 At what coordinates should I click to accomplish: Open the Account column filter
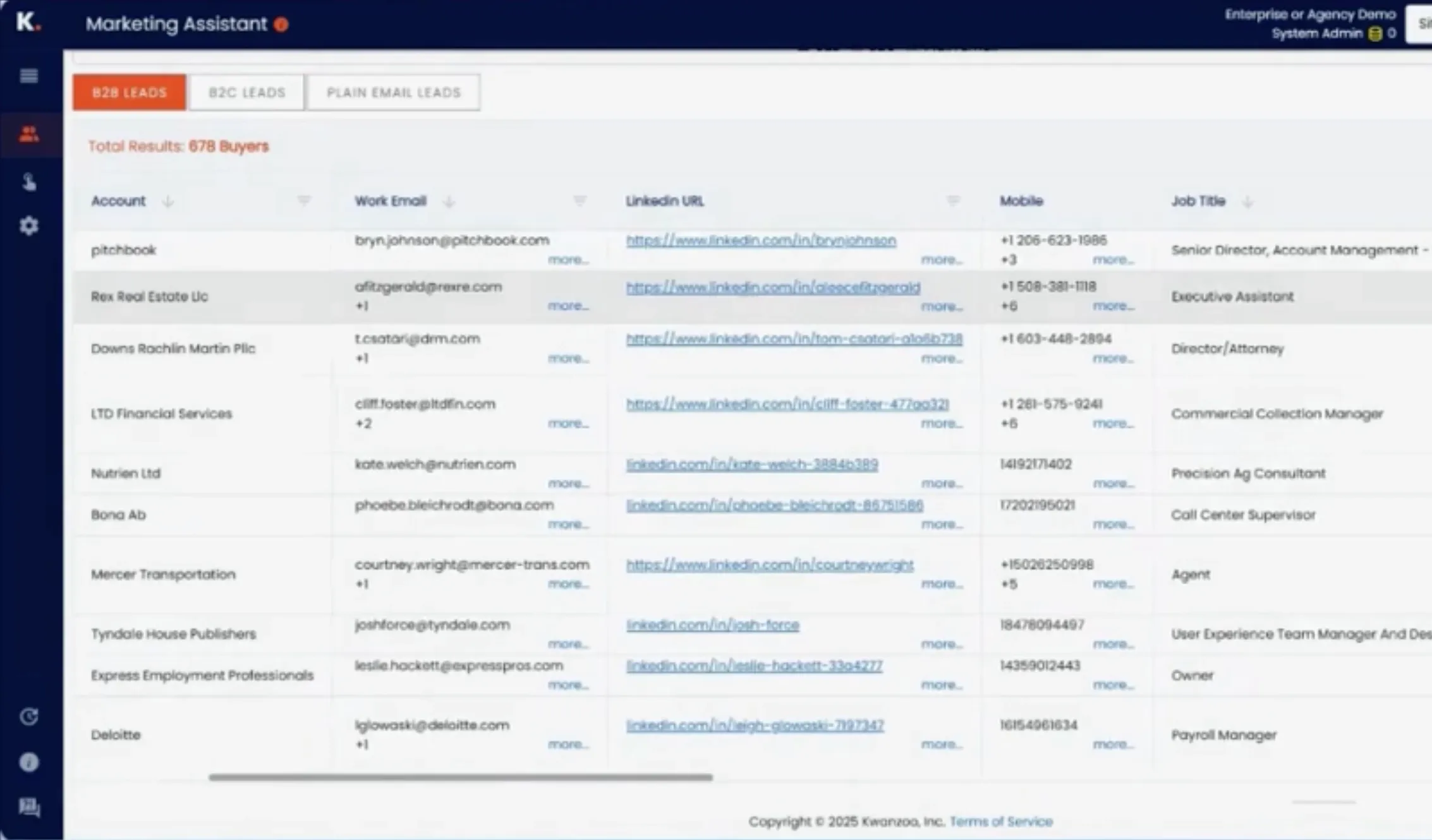(x=304, y=201)
